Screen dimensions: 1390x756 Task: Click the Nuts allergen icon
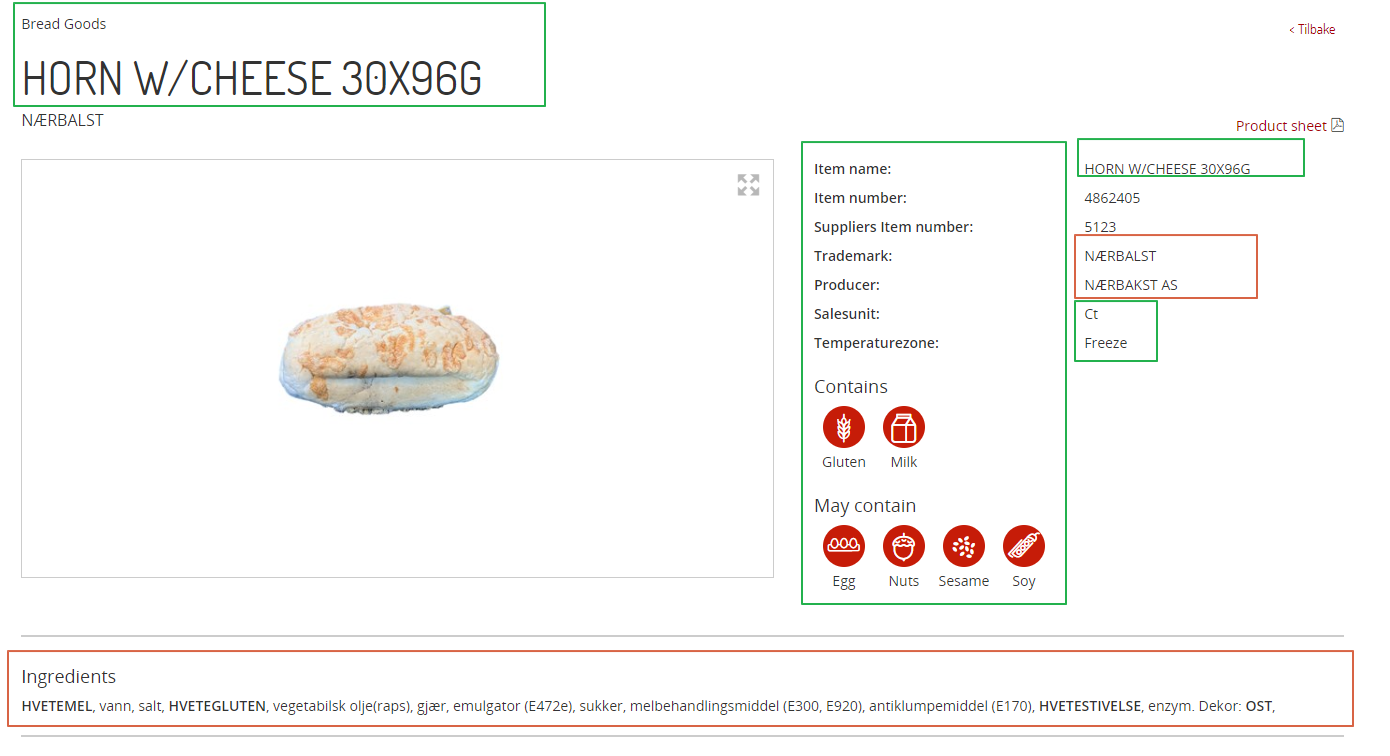point(904,547)
